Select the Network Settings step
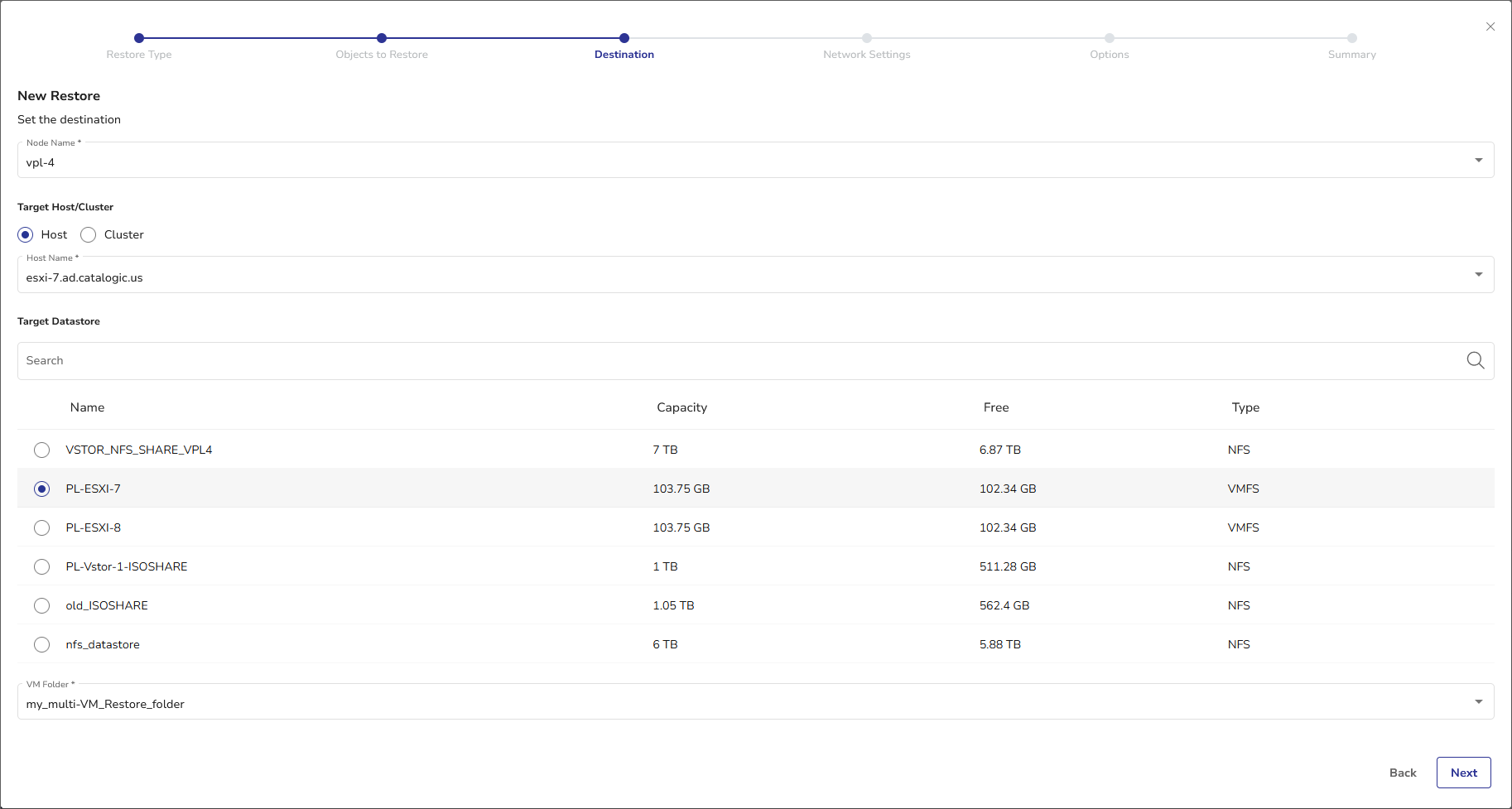 coord(866,38)
